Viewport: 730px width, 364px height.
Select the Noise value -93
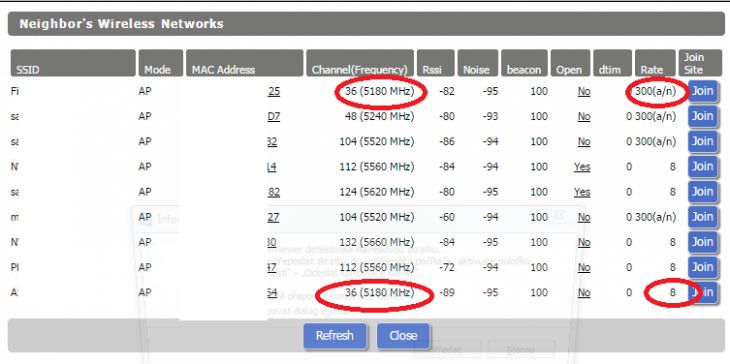click(490, 116)
